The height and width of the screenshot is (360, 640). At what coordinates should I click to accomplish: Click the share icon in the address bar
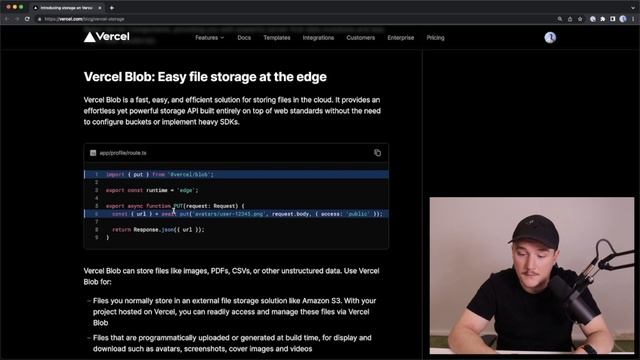(570, 19)
